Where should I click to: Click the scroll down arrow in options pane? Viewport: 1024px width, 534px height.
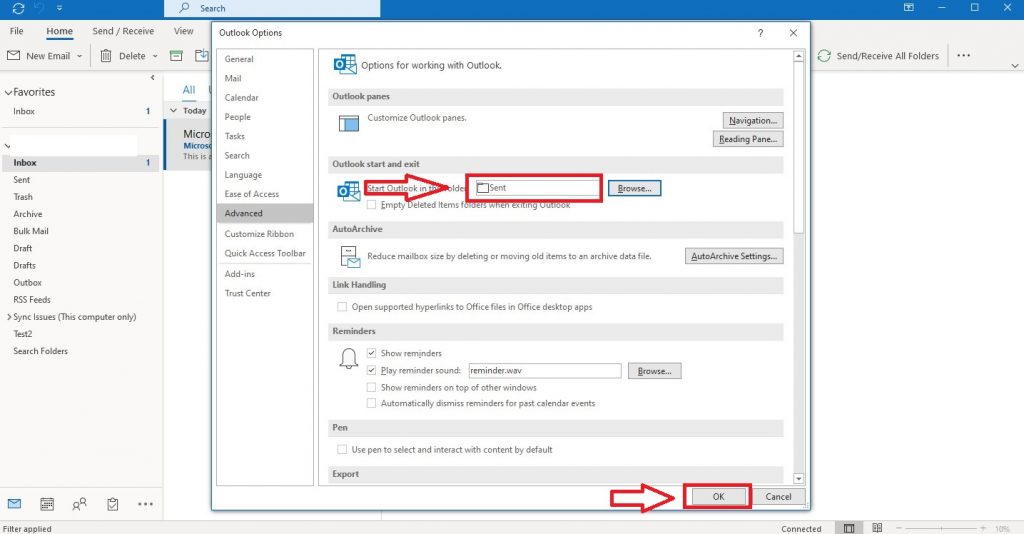[798, 479]
